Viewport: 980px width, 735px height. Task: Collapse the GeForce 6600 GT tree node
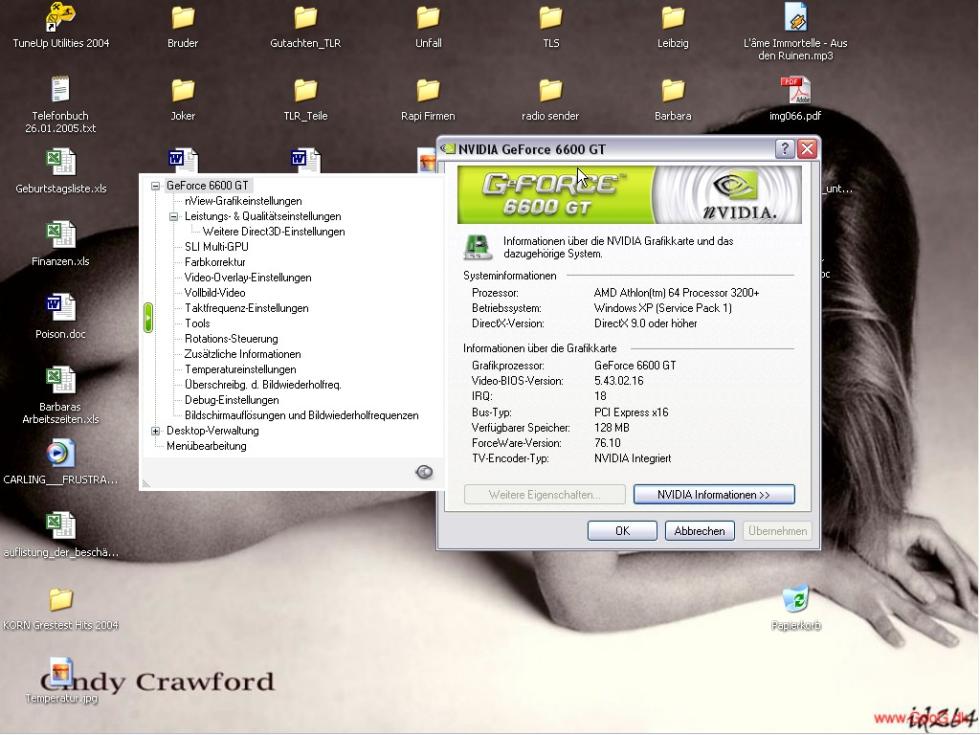point(156,186)
